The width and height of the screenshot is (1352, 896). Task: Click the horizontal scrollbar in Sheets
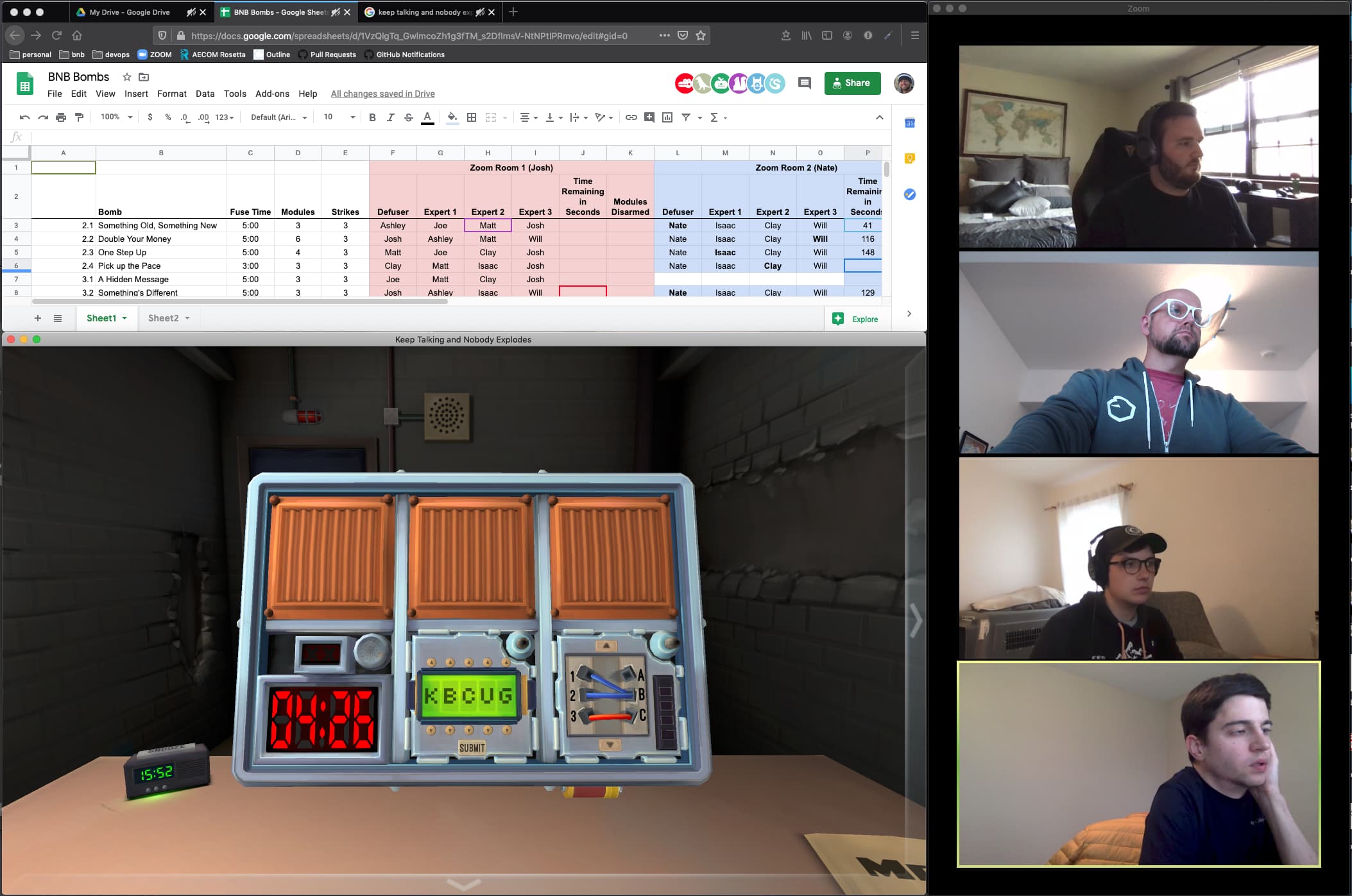tap(239, 301)
